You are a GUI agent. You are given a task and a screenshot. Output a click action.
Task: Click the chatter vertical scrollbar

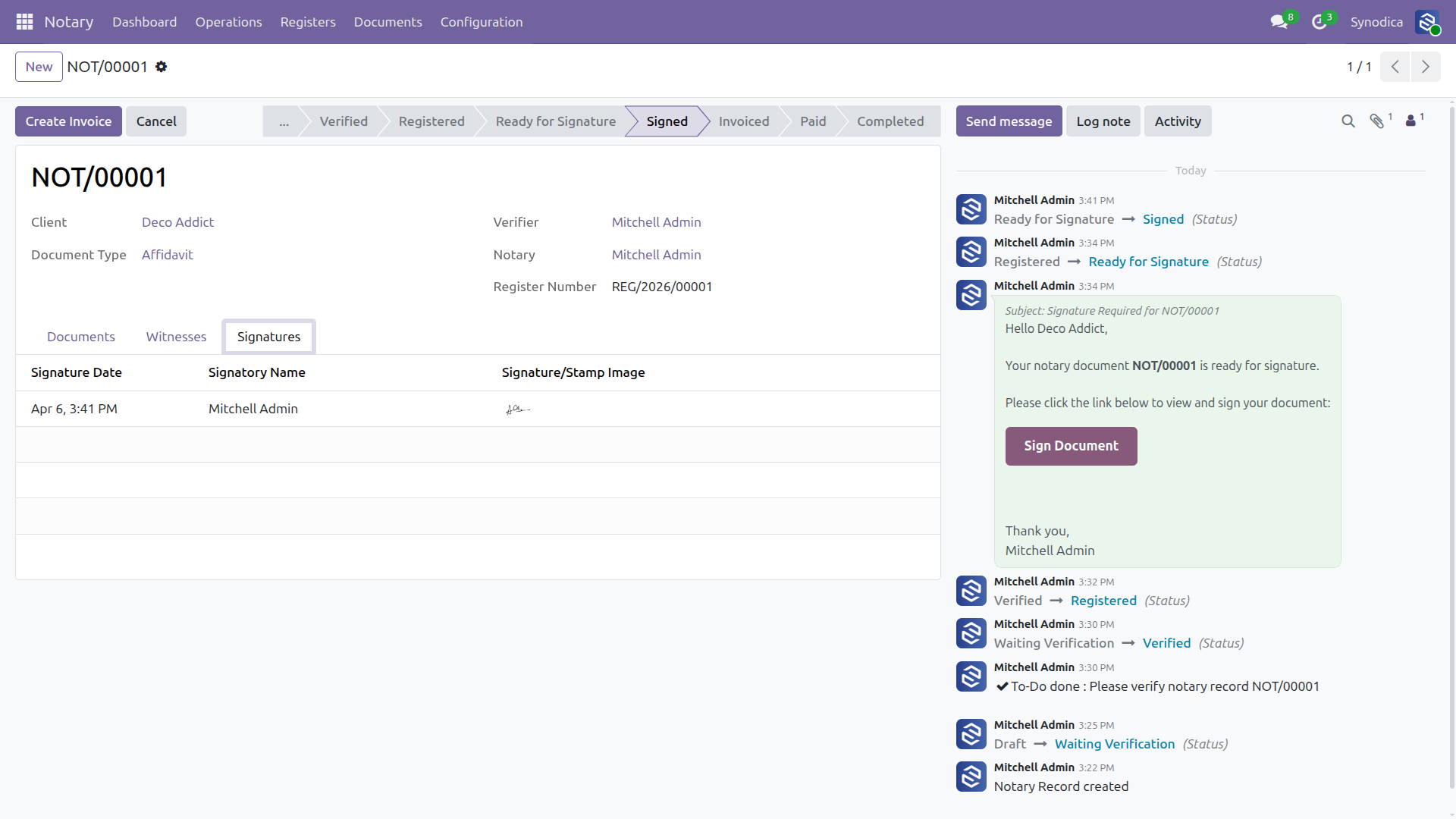(x=1451, y=447)
